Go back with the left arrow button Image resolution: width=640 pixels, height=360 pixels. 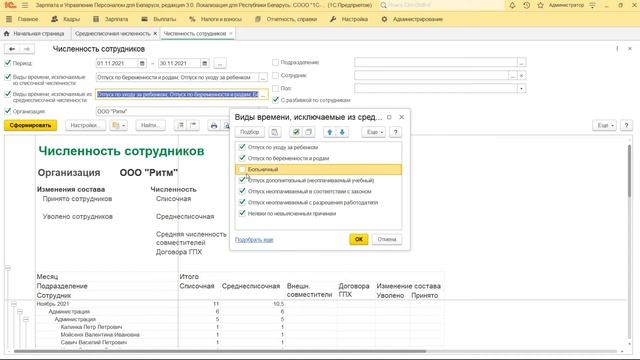12,49
